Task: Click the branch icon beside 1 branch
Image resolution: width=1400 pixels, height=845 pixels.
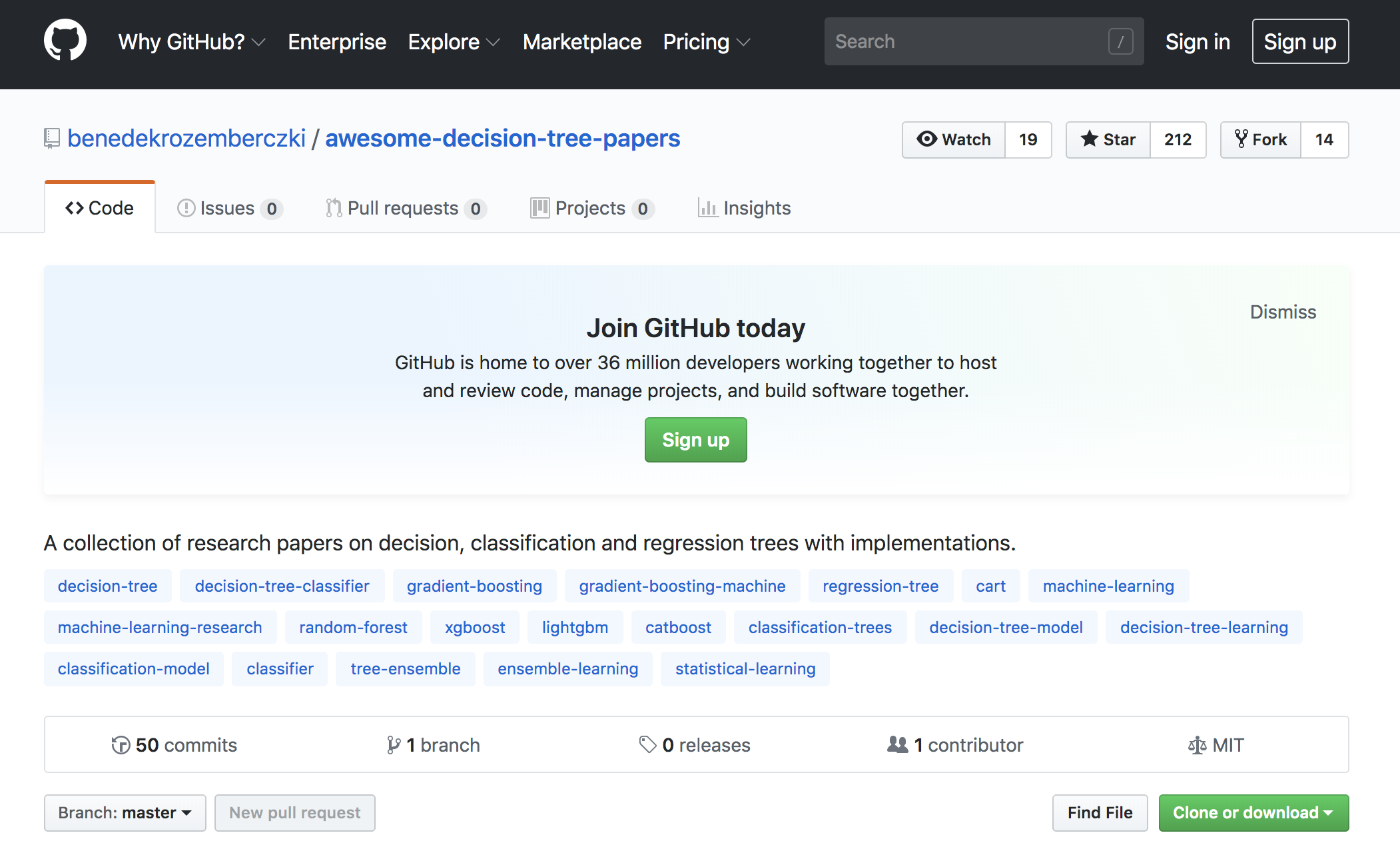Action: [393, 744]
